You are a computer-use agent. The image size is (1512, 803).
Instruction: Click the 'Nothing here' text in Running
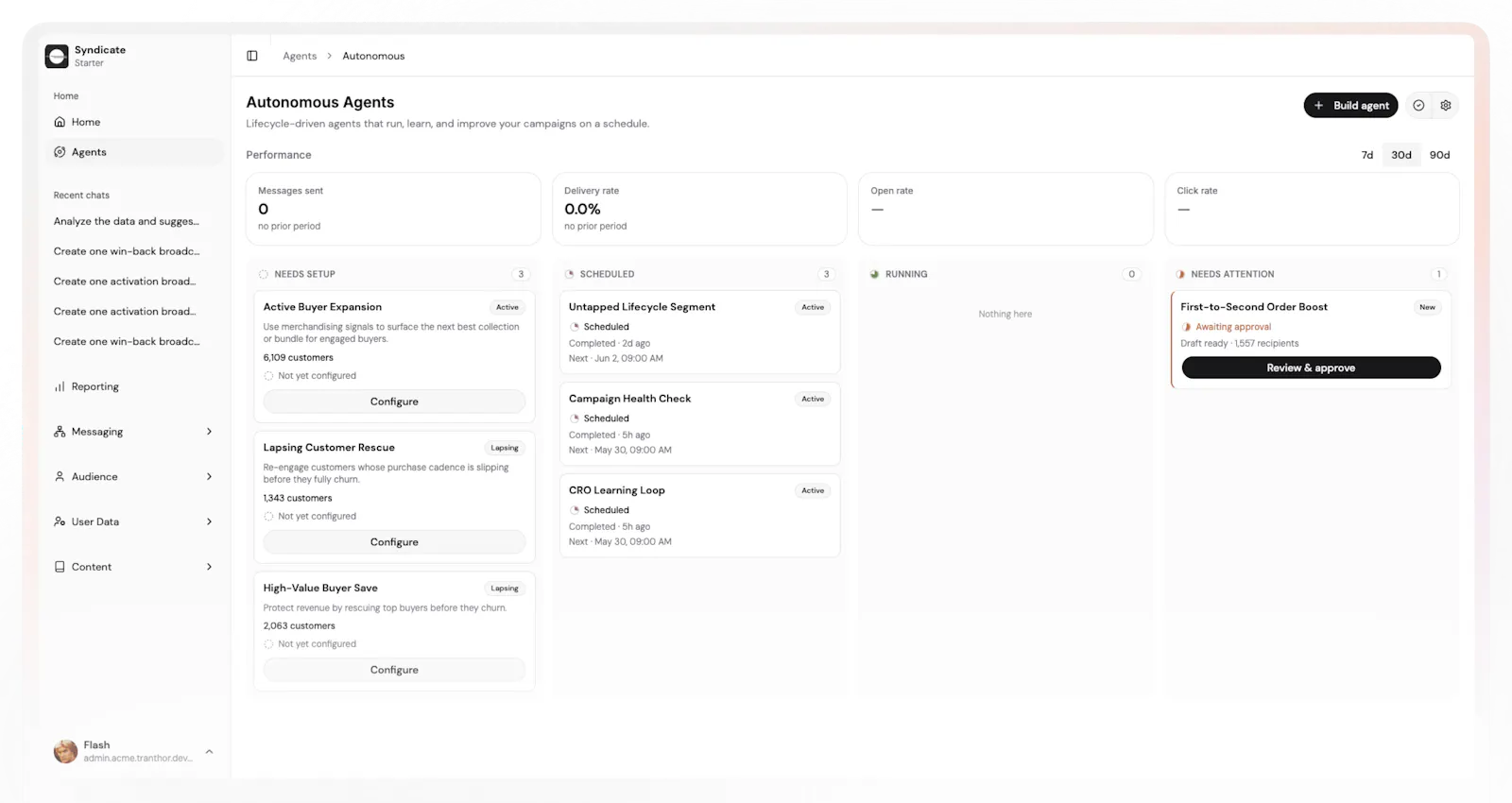[1005, 314]
